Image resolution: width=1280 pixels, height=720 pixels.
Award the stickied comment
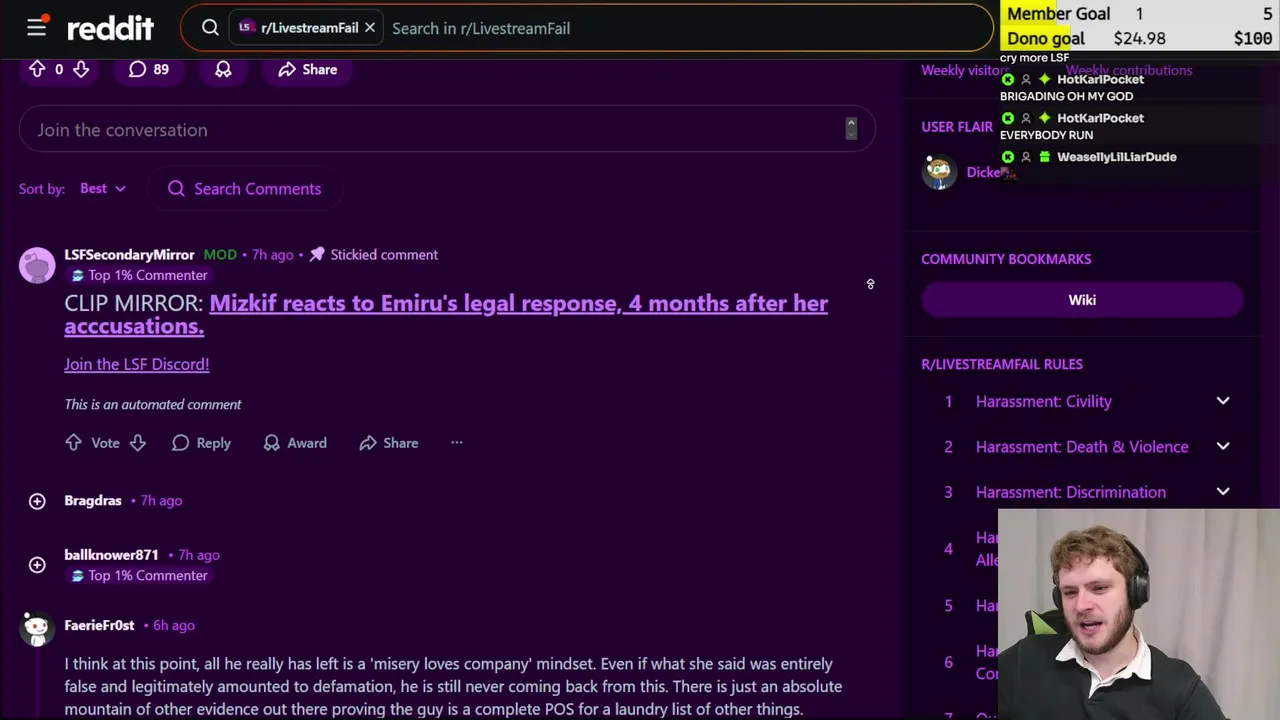click(x=295, y=443)
